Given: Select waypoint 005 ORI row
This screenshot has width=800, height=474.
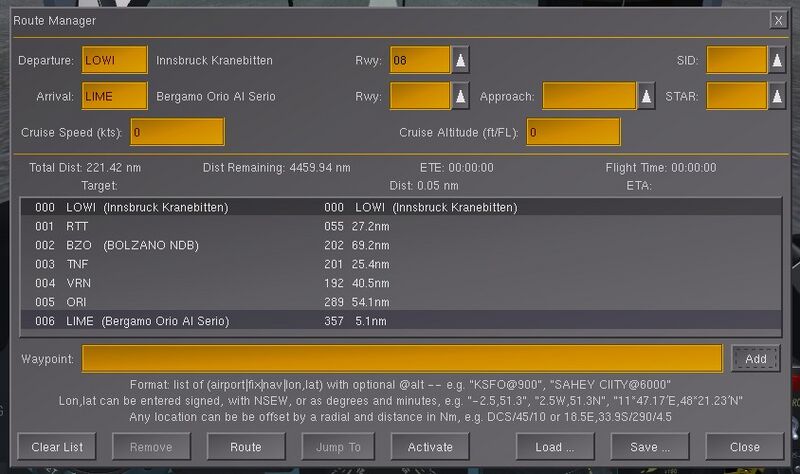Looking at the screenshot, I should (401, 302).
